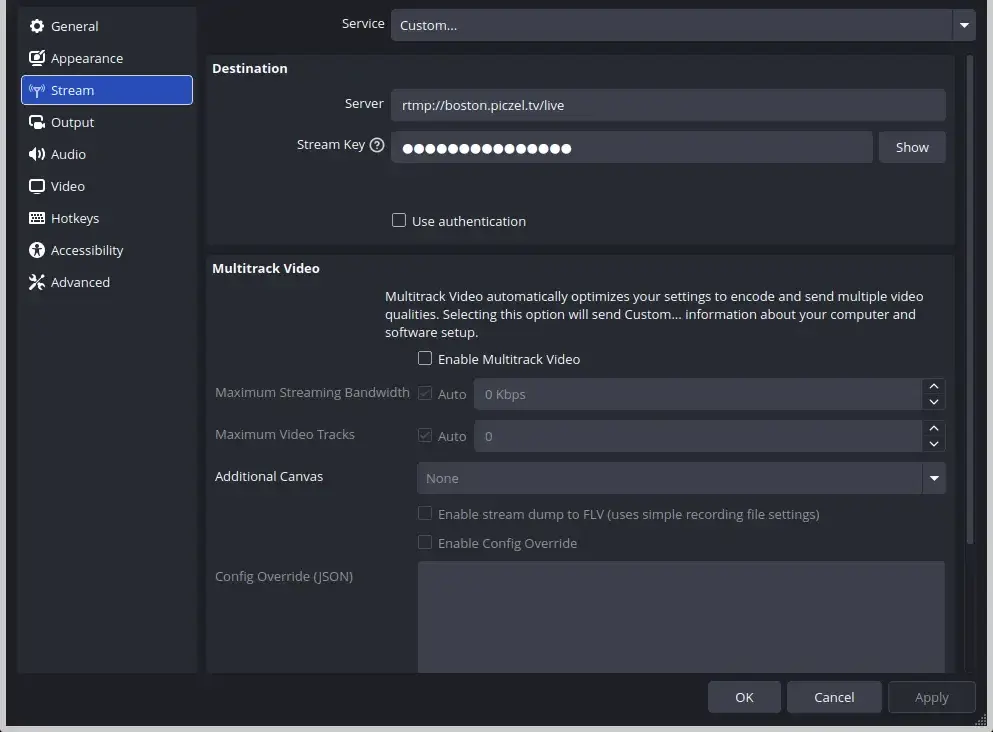
Task: Click the Advanced tools icon
Action: pos(37,282)
